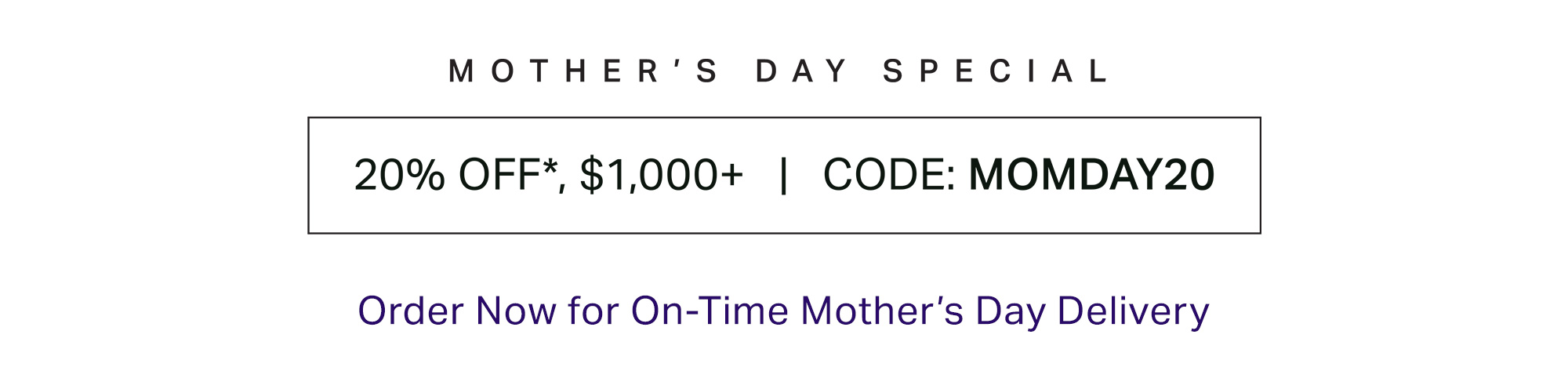Screen dimensions: 1568x378
Task: Click the Order Now for On-Time Delivery link
Action: [783, 311]
